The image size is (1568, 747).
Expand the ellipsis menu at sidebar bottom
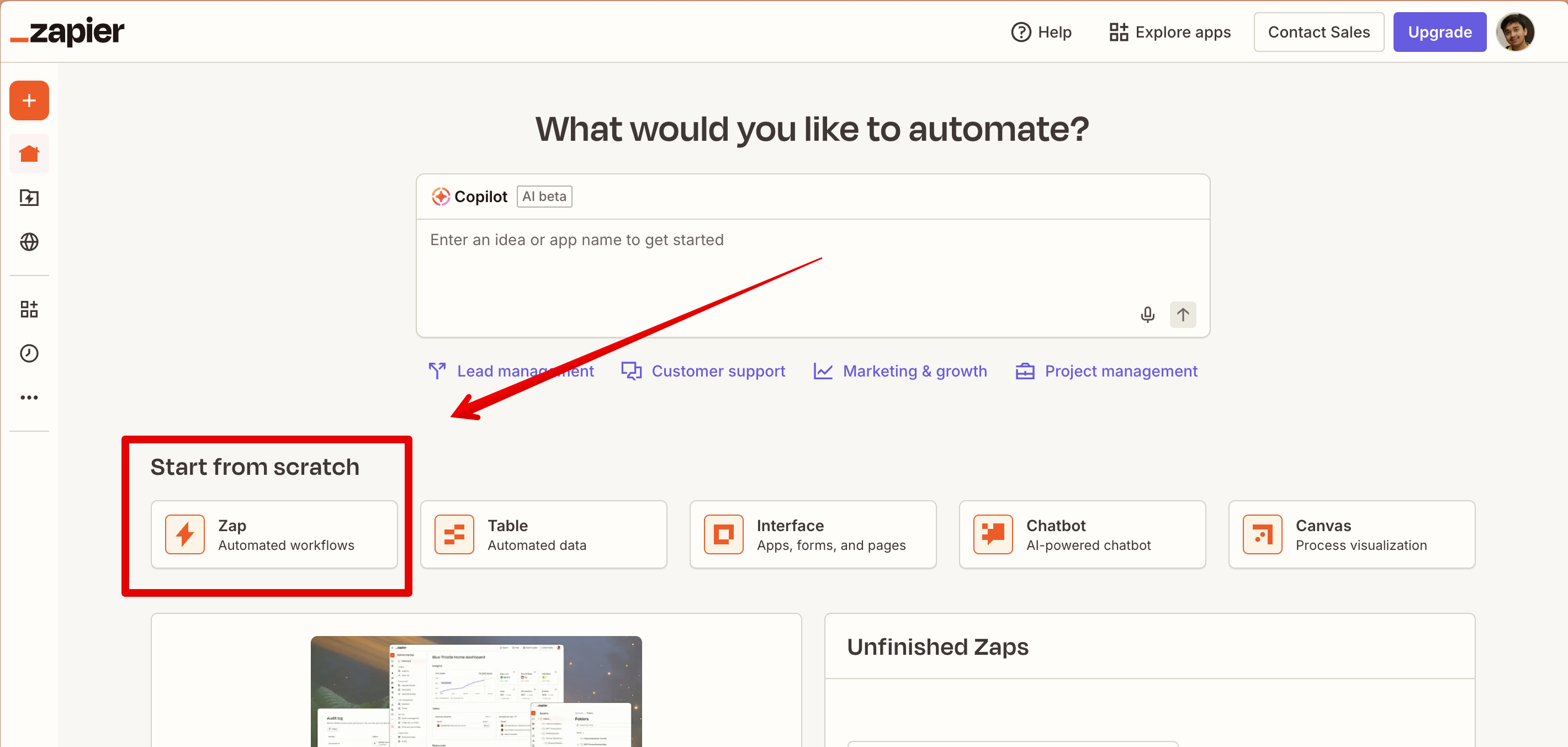pyautogui.click(x=29, y=398)
